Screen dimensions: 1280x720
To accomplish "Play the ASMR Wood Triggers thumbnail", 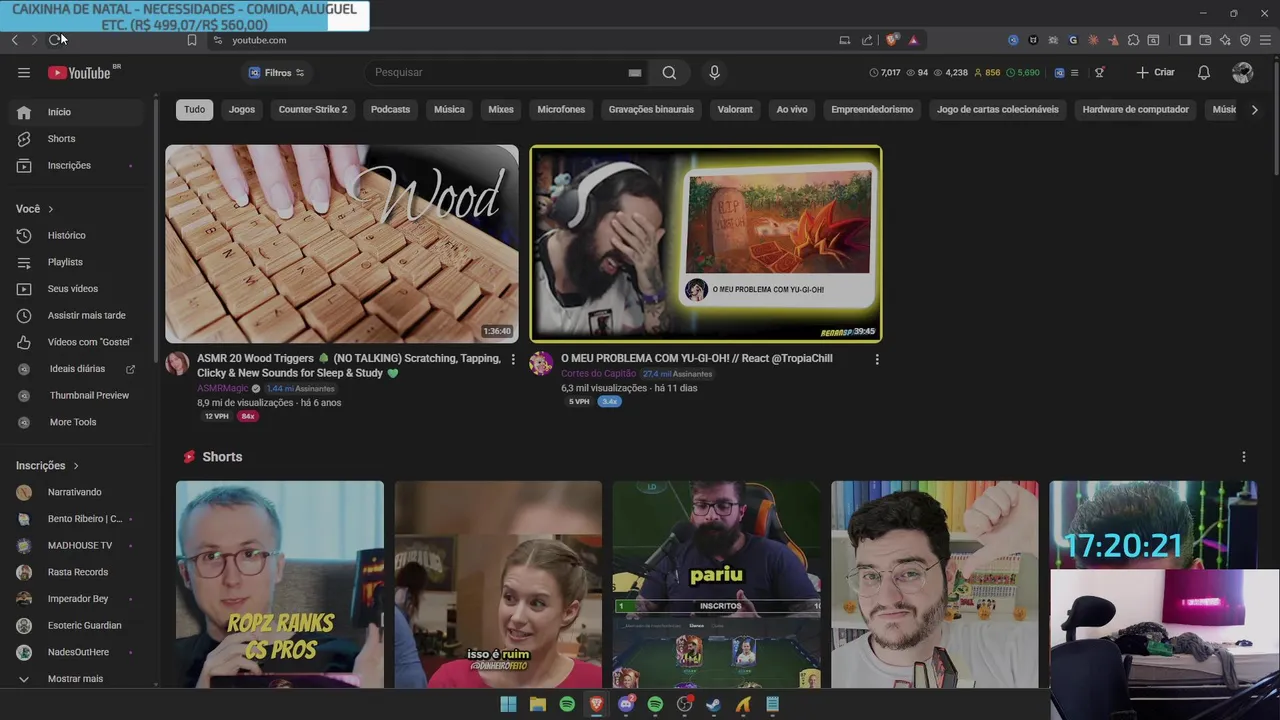I will (342, 244).
